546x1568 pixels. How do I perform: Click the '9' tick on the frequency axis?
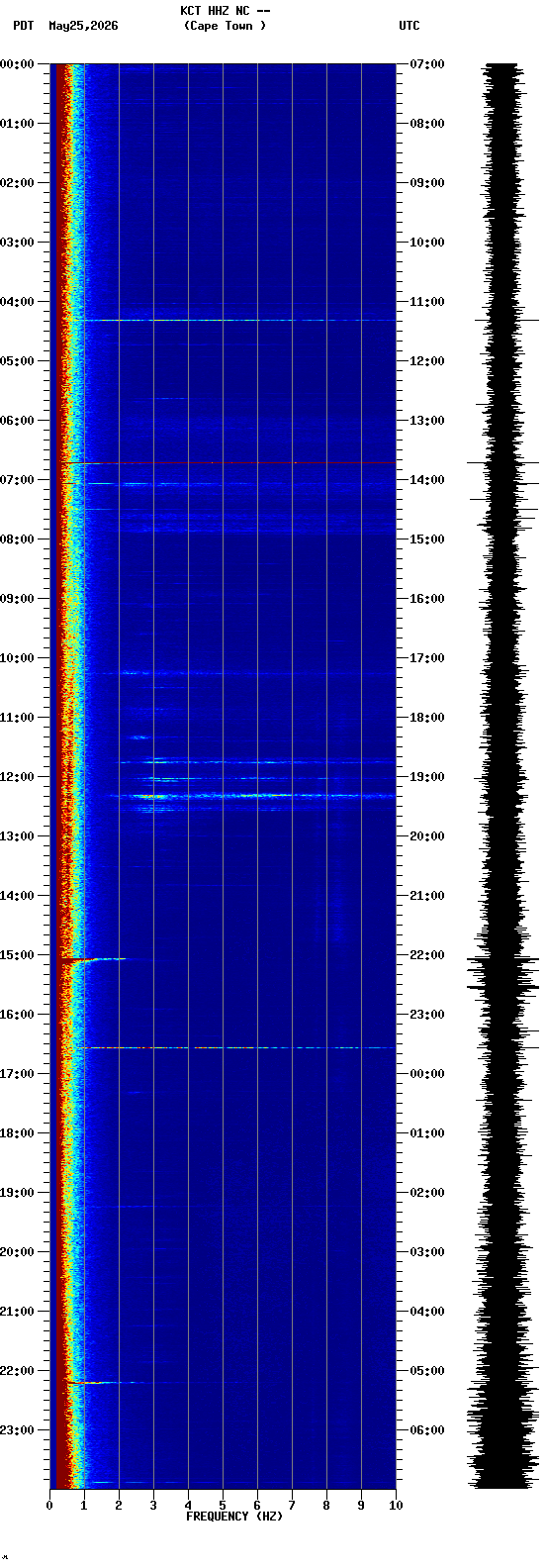click(361, 1506)
